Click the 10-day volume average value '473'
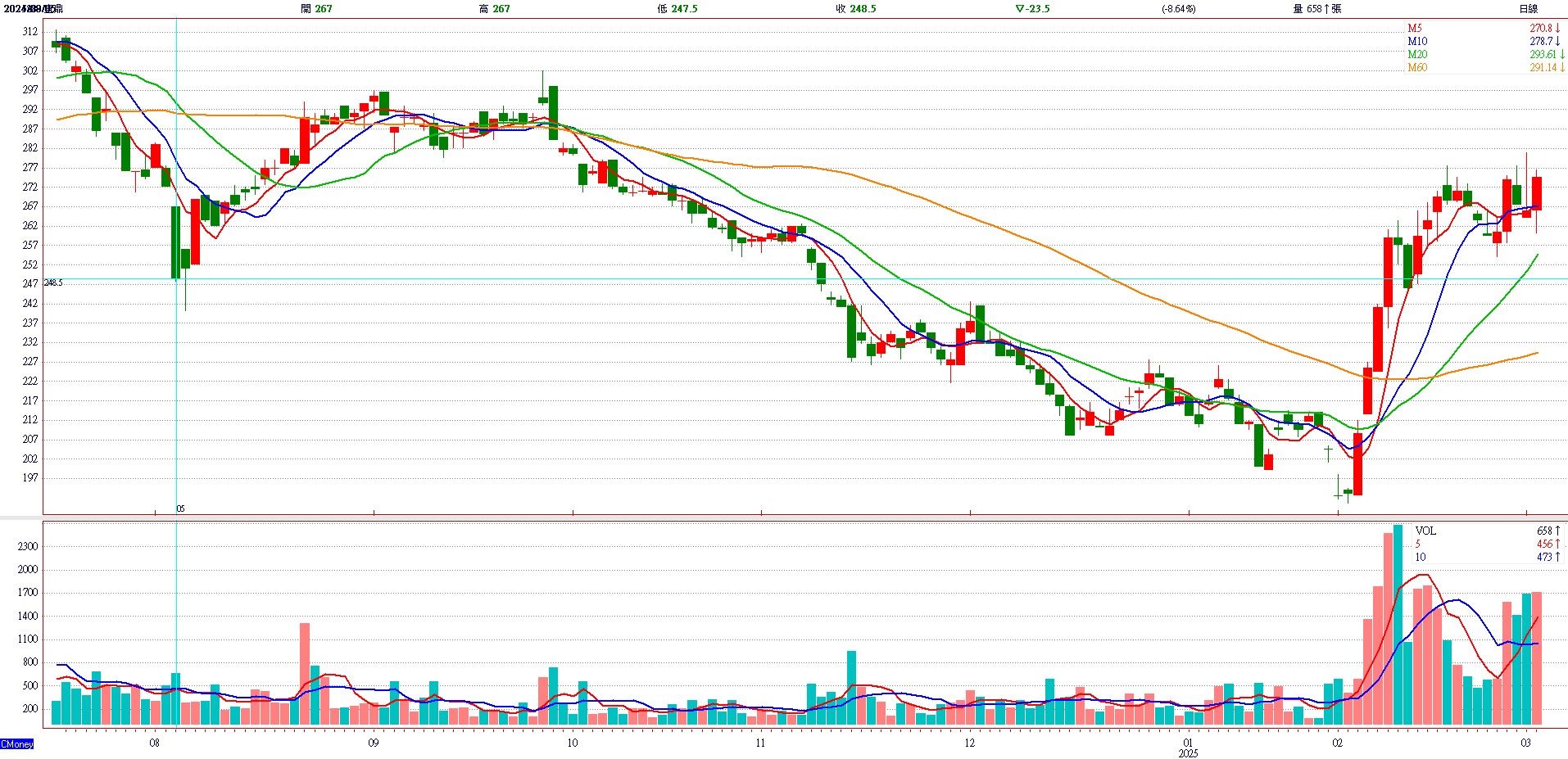 coord(1544,558)
